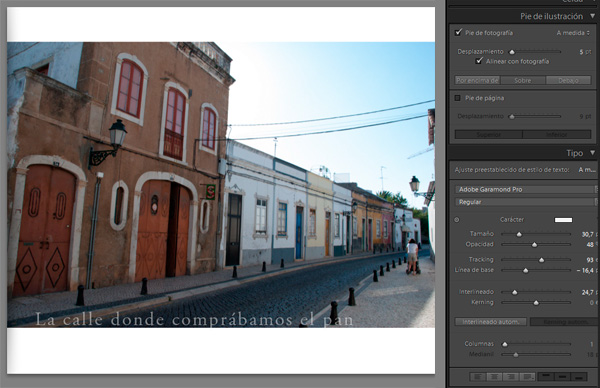The width and height of the screenshot is (600, 388).
Task: Click the Interlineado value 24,7
Action: click(x=588, y=292)
